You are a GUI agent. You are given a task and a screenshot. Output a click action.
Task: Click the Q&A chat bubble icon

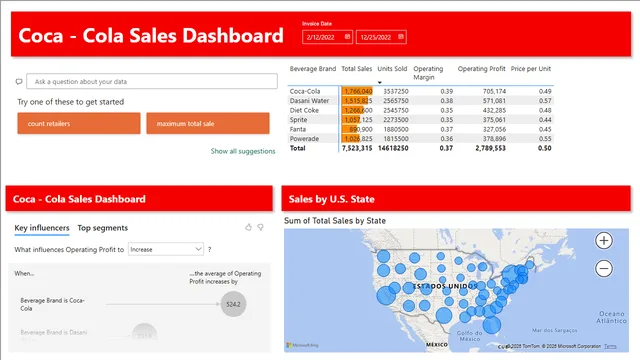[19, 82]
